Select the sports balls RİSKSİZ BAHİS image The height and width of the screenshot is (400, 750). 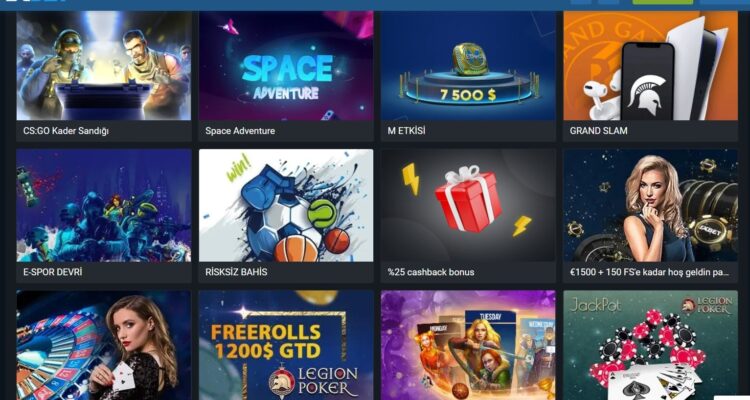pyautogui.click(x=286, y=205)
